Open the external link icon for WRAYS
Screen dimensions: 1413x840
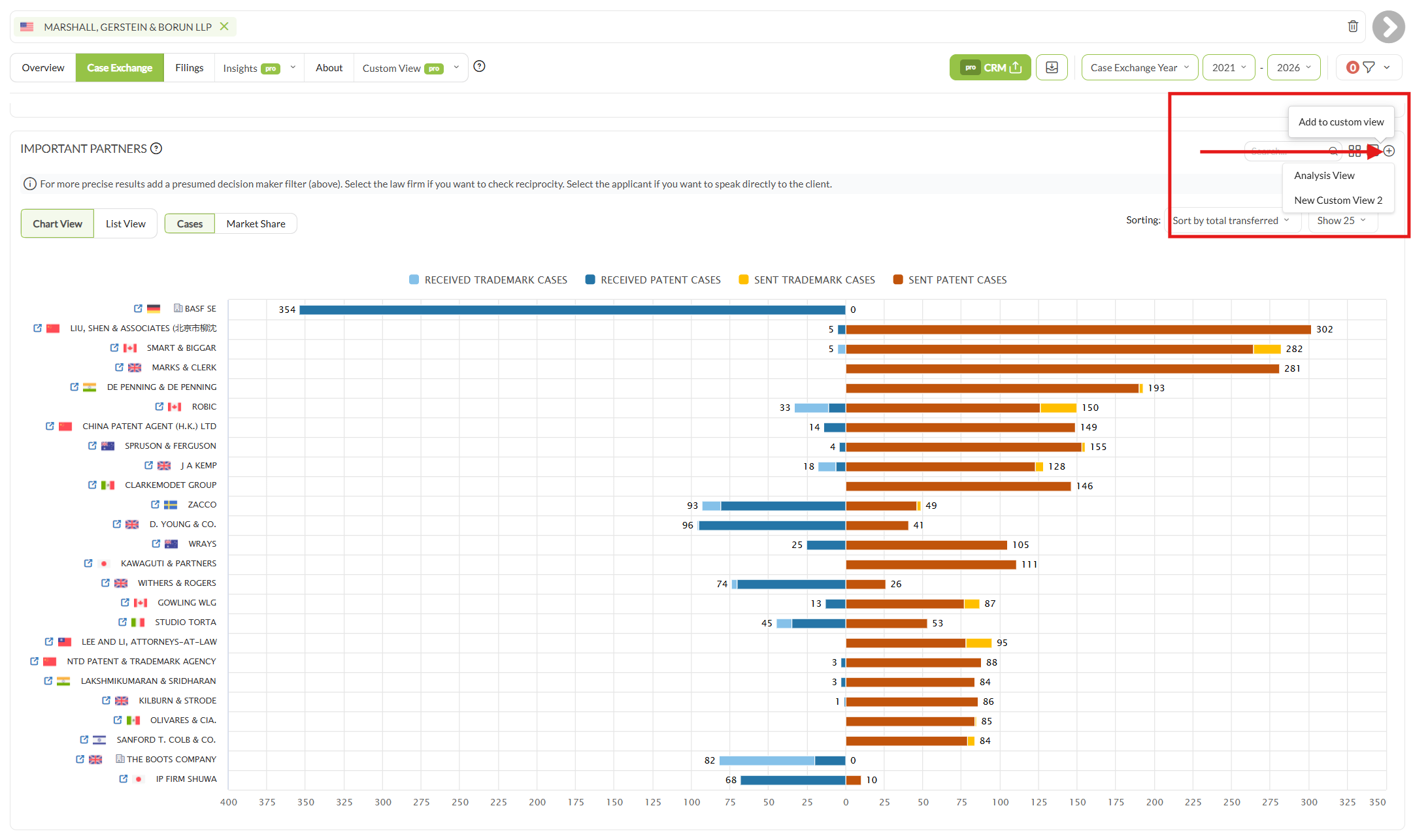pos(156,543)
